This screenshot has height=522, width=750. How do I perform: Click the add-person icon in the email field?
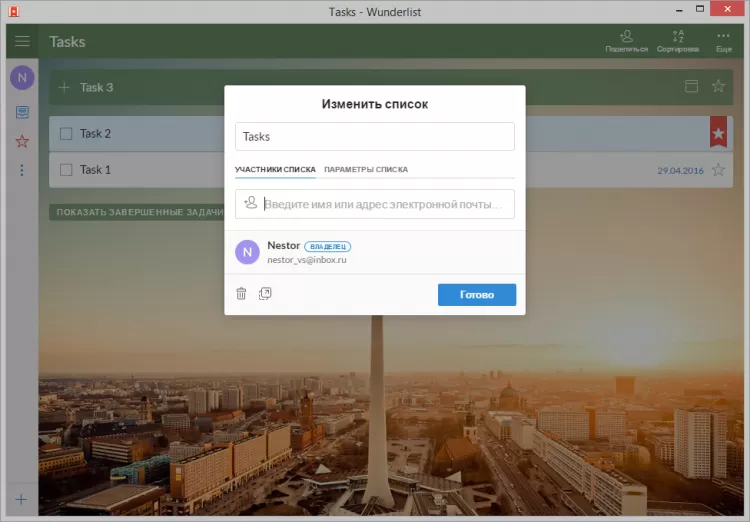coord(251,202)
